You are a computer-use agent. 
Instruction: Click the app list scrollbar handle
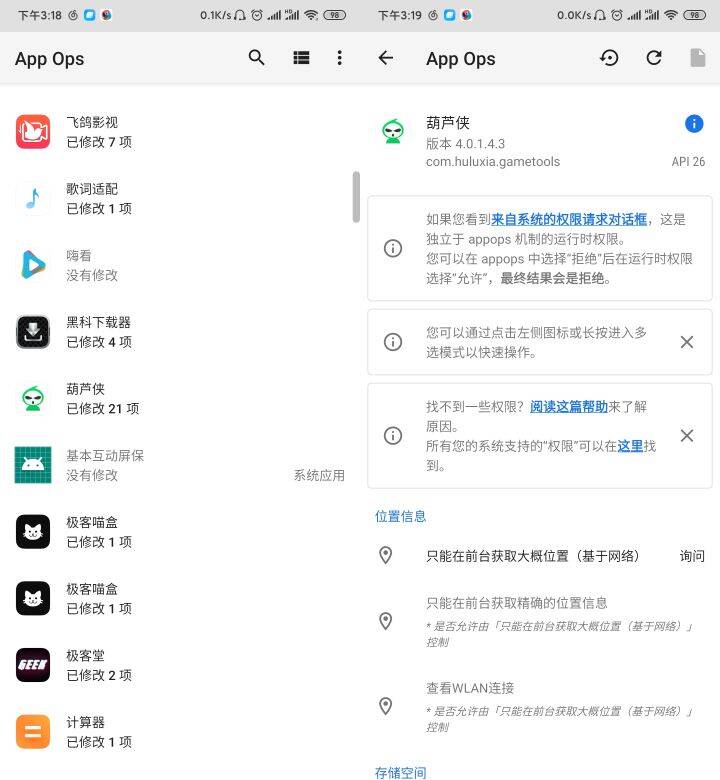[x=356, y=197]
